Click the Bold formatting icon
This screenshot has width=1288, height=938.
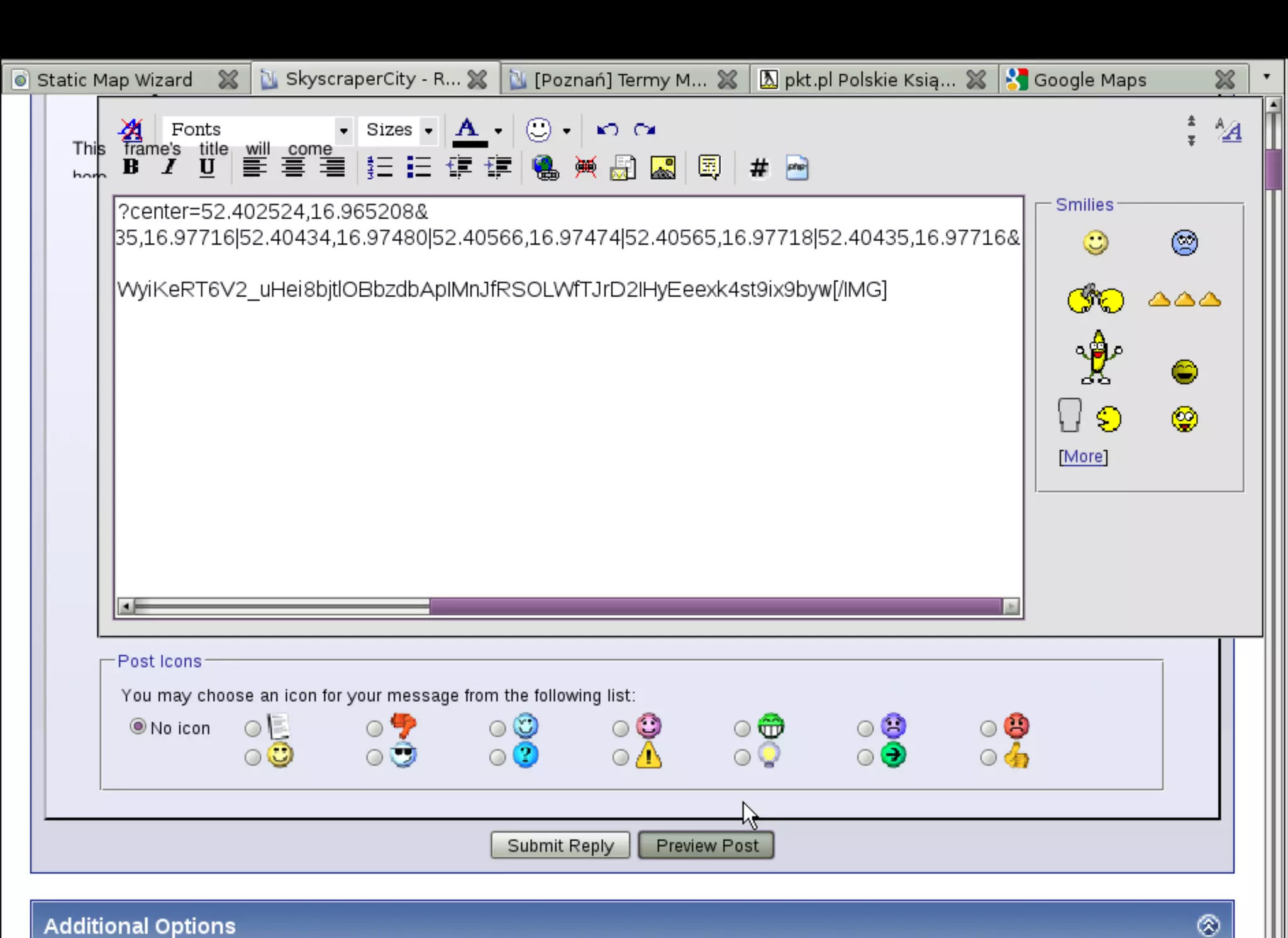(x=131, y=167)
